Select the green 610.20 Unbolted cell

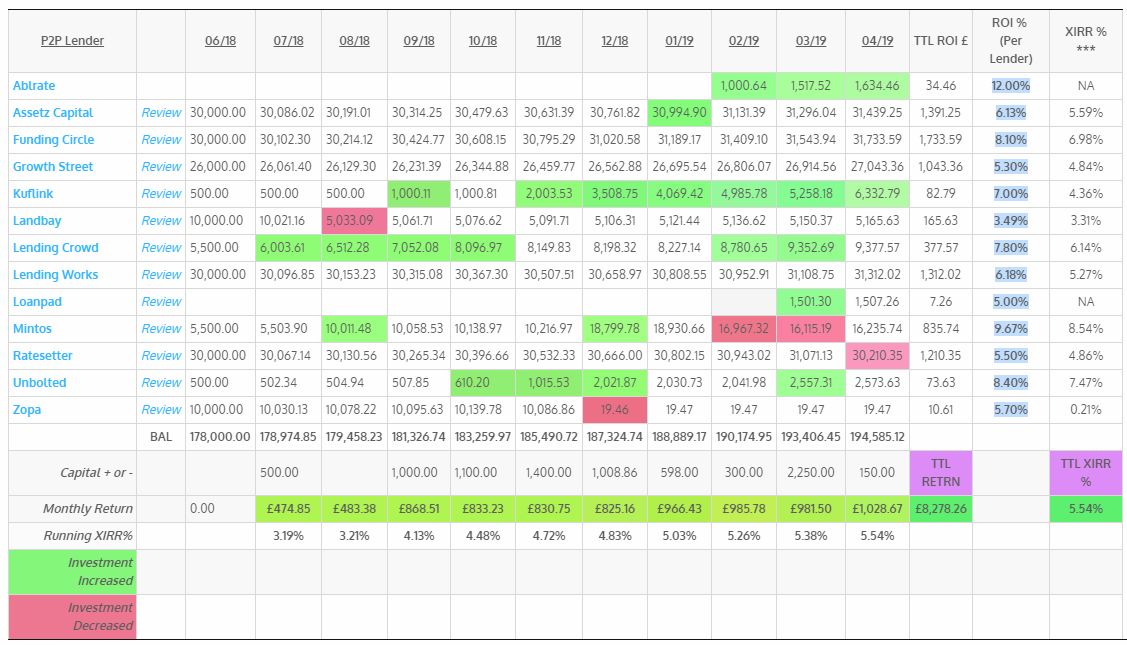click(483, 383)
